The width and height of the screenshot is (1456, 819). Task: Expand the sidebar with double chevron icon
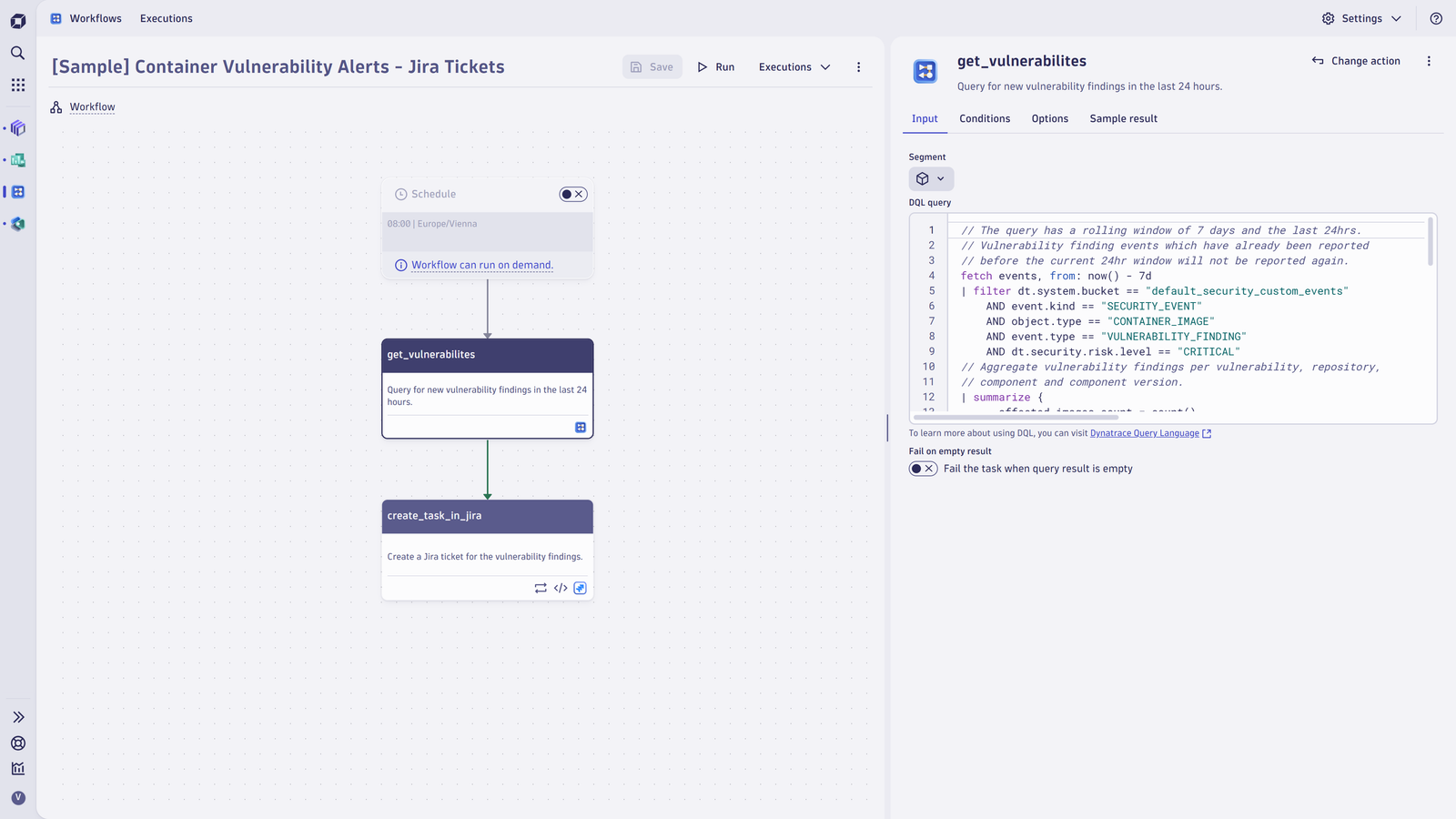(18, 717)
